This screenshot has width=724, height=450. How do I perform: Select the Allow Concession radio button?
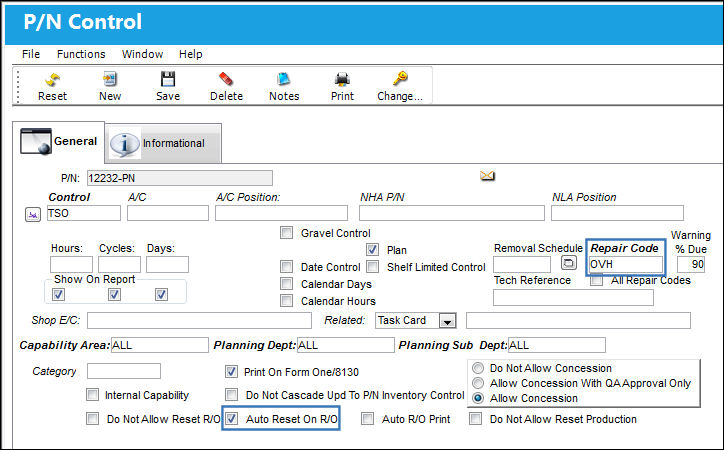478,398
